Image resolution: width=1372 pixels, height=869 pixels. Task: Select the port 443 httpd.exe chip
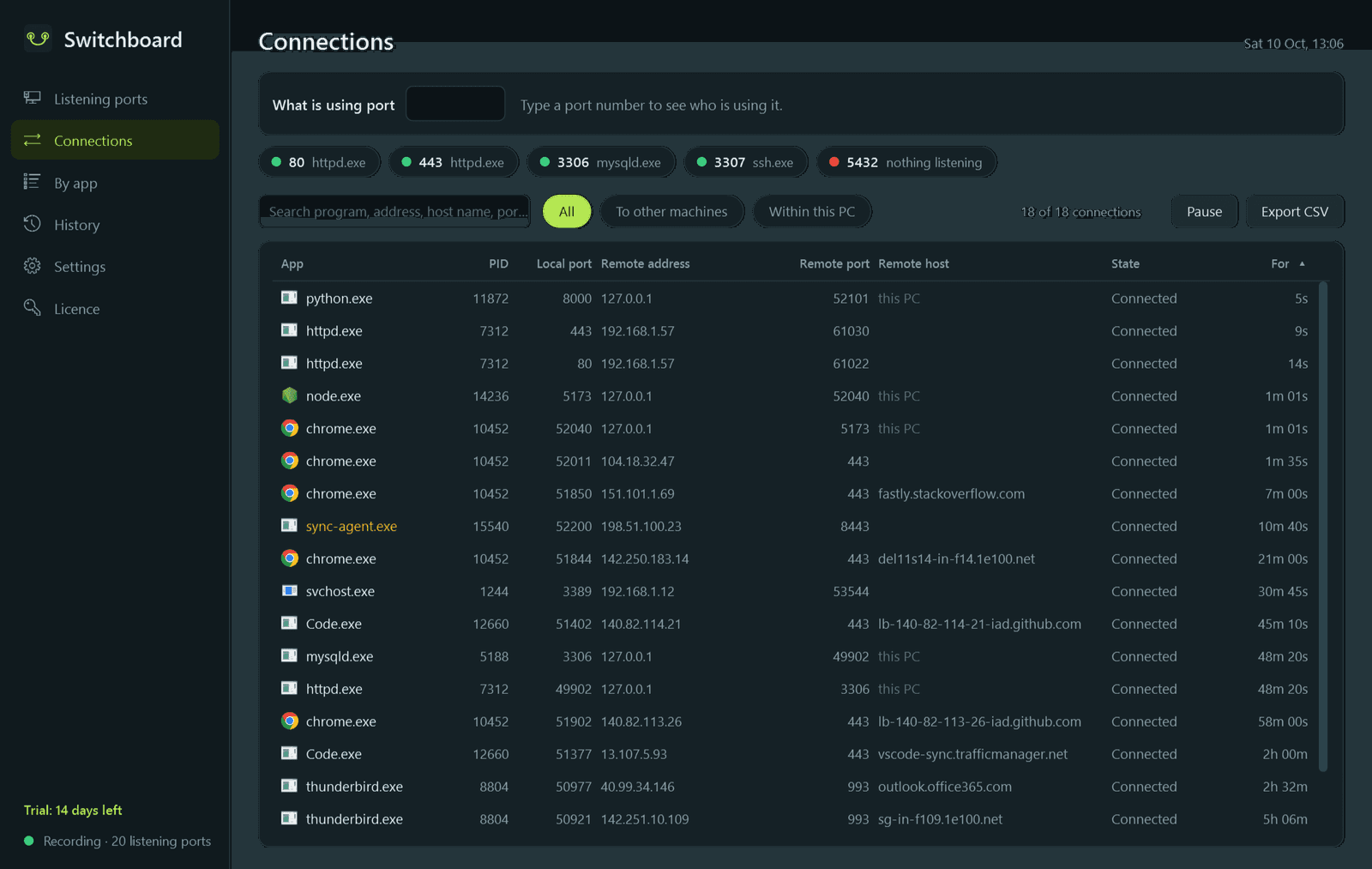(454, 162)
